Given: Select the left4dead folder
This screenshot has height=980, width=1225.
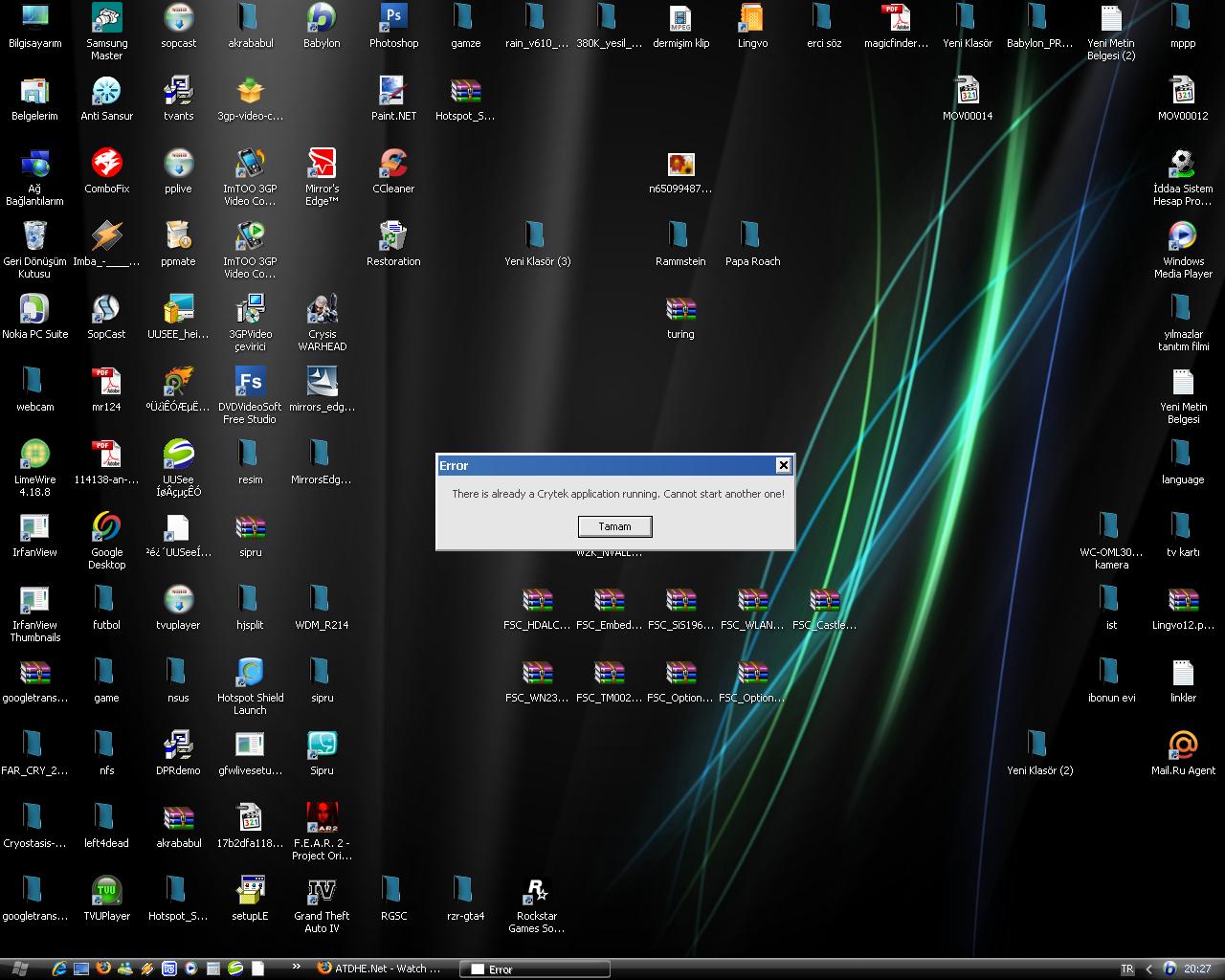Looking at the screenshot, I should [x=106, y=826].
